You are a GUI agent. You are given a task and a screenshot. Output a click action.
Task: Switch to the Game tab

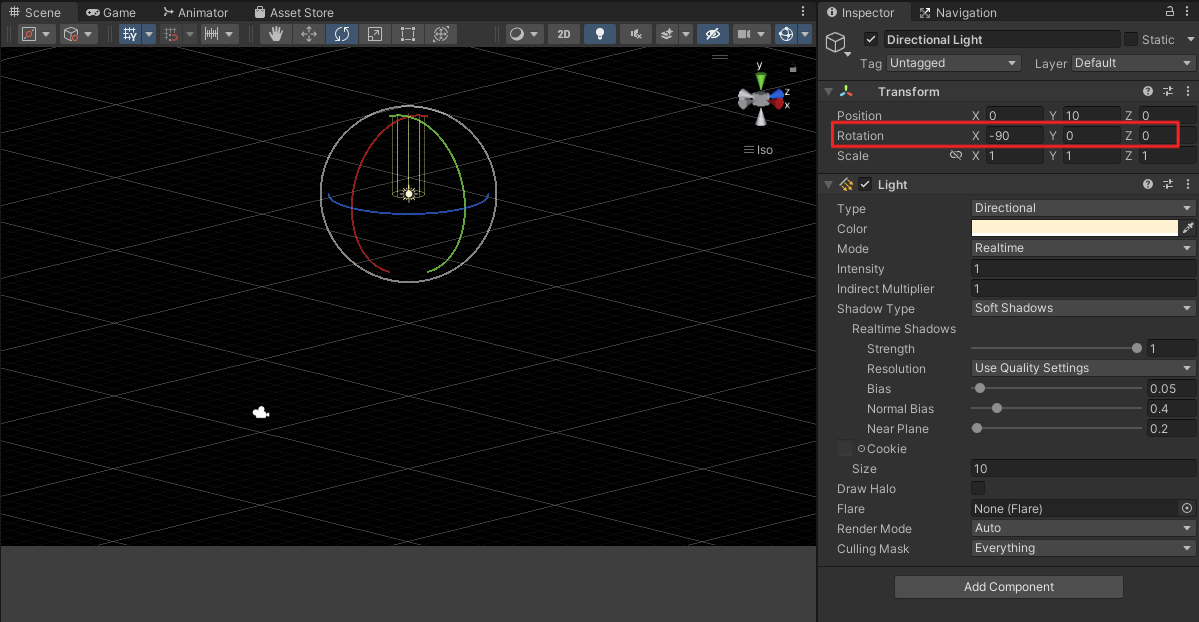[x=112, y=12]
